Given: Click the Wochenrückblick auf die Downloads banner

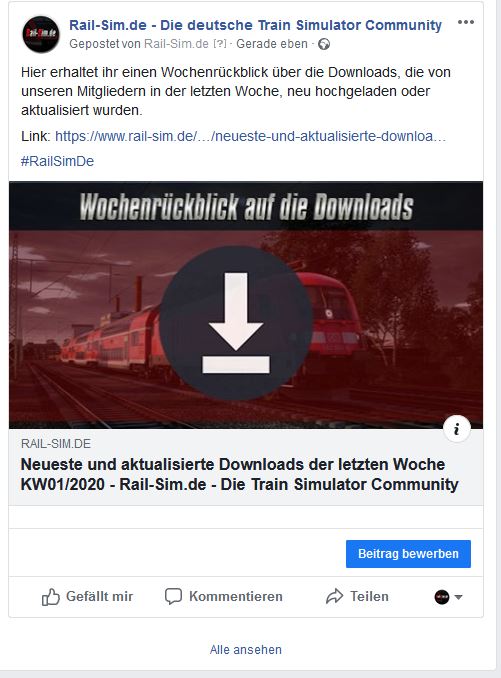Looking at the screenshot, I should tap(246, 206).
